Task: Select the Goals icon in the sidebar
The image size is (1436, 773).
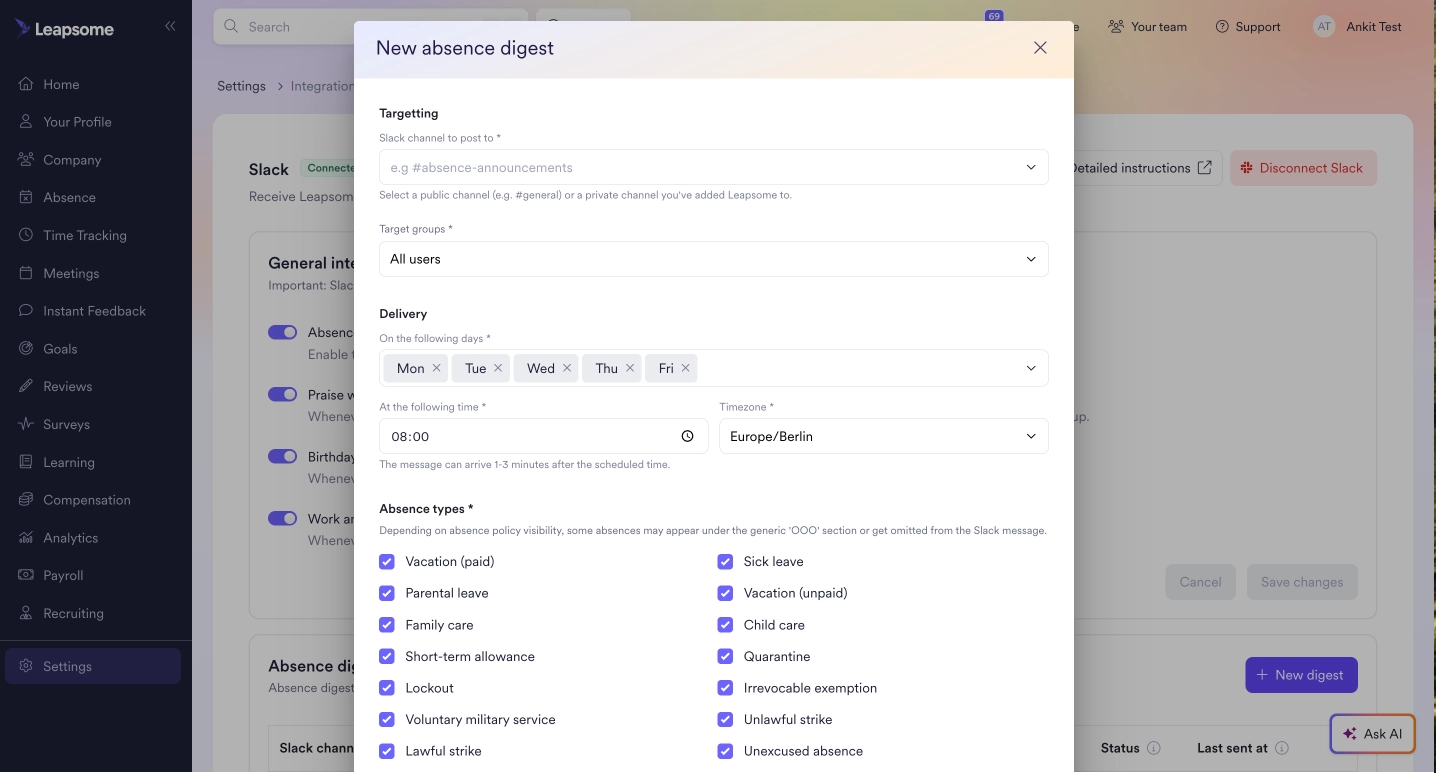Action: tap(24, 348)
